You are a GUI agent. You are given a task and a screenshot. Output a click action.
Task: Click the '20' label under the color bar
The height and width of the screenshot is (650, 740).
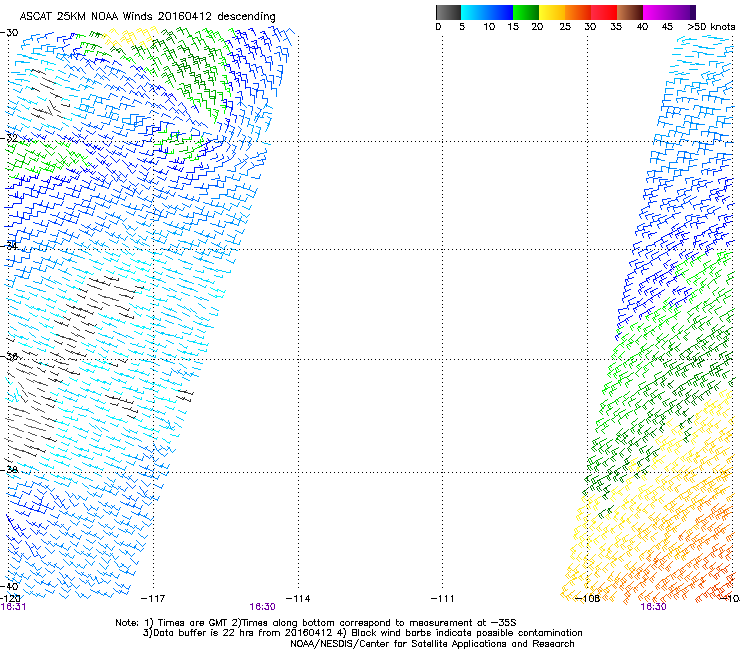pyautogui.click(x=537, y=27)
